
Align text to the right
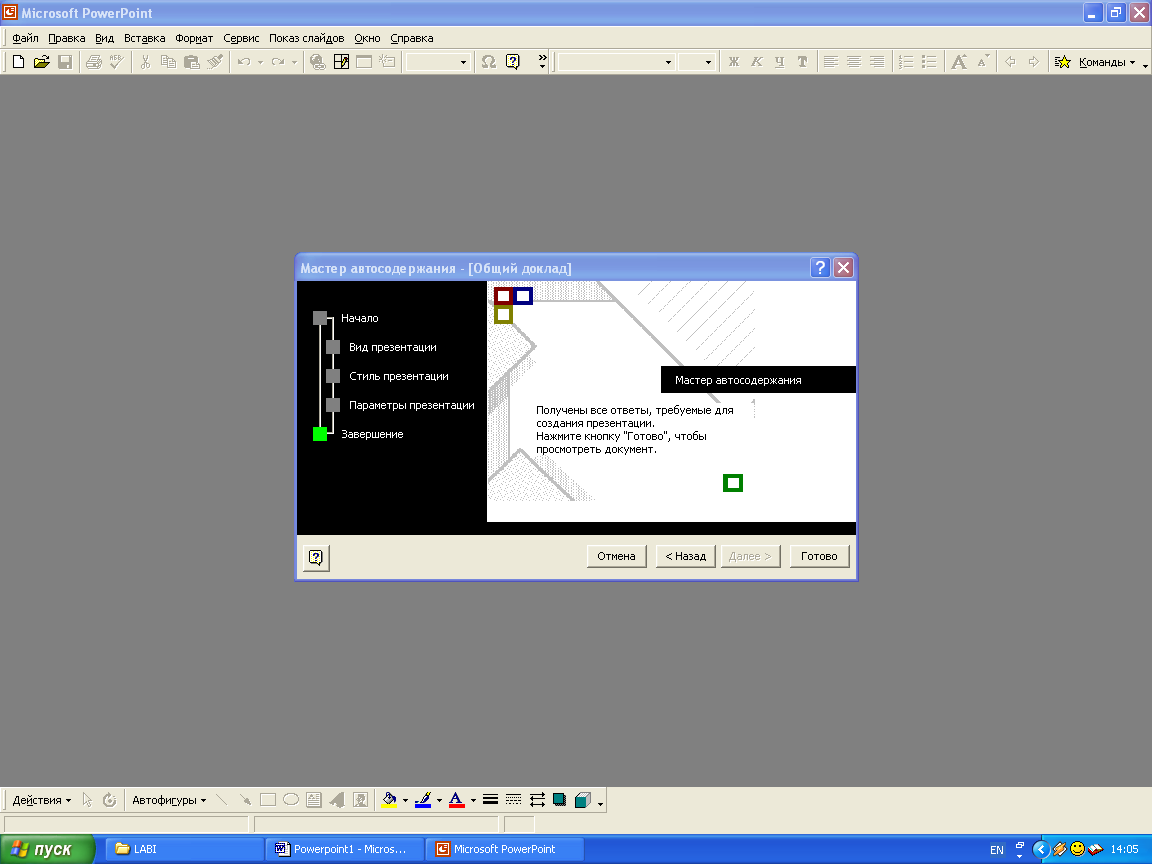[x=877, y=62]
